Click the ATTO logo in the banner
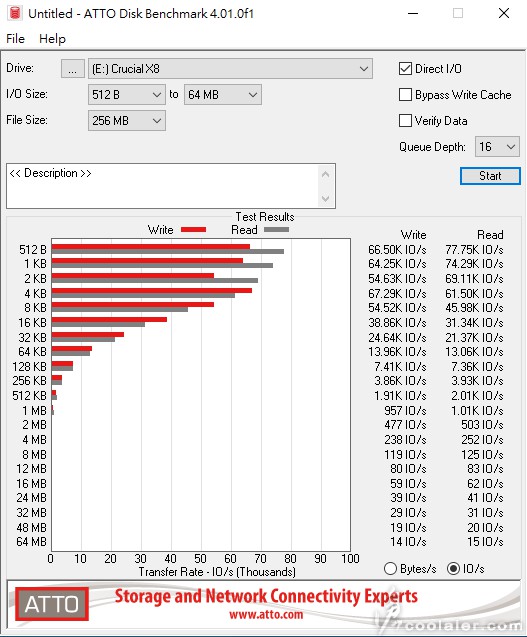Screen dimensions: 527x637 (x=52, y=604)
